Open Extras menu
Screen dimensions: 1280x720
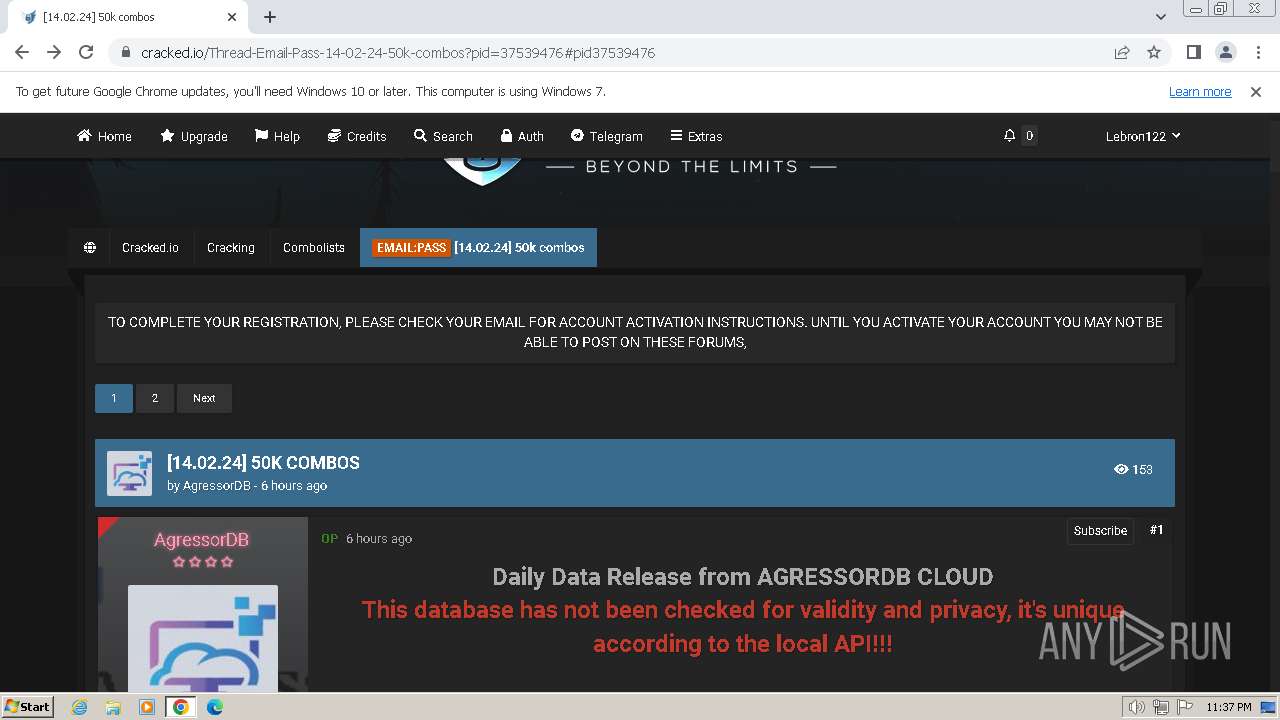[696, 136]
